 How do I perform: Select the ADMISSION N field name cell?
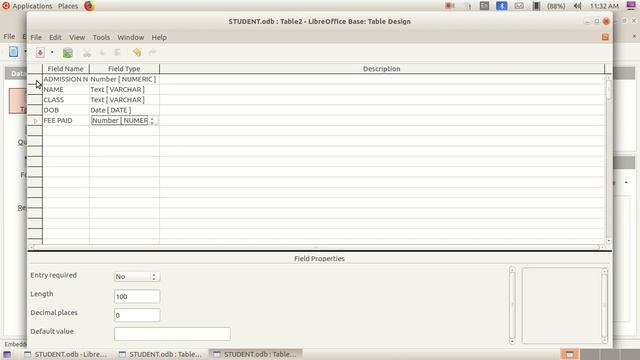pos(66,79)
